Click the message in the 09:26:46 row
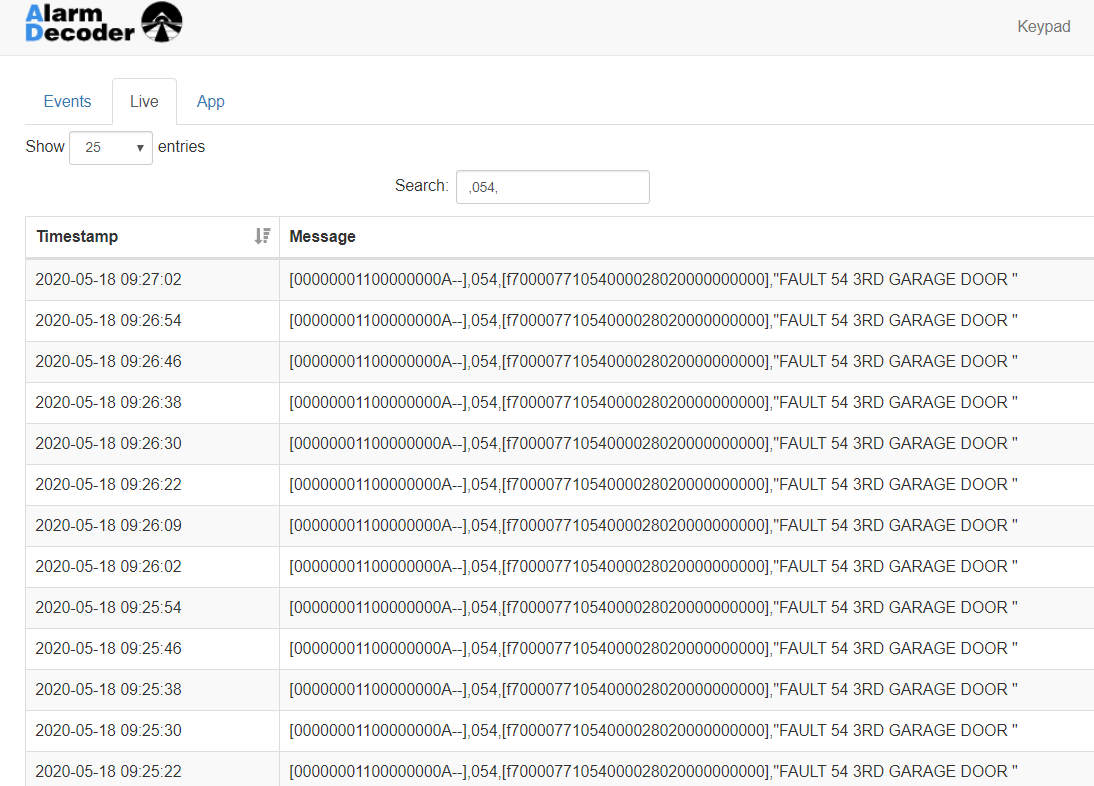Image resolution: width=1094 pixels, height=786 pixels. pyautogui.click(x=653, y=361)
